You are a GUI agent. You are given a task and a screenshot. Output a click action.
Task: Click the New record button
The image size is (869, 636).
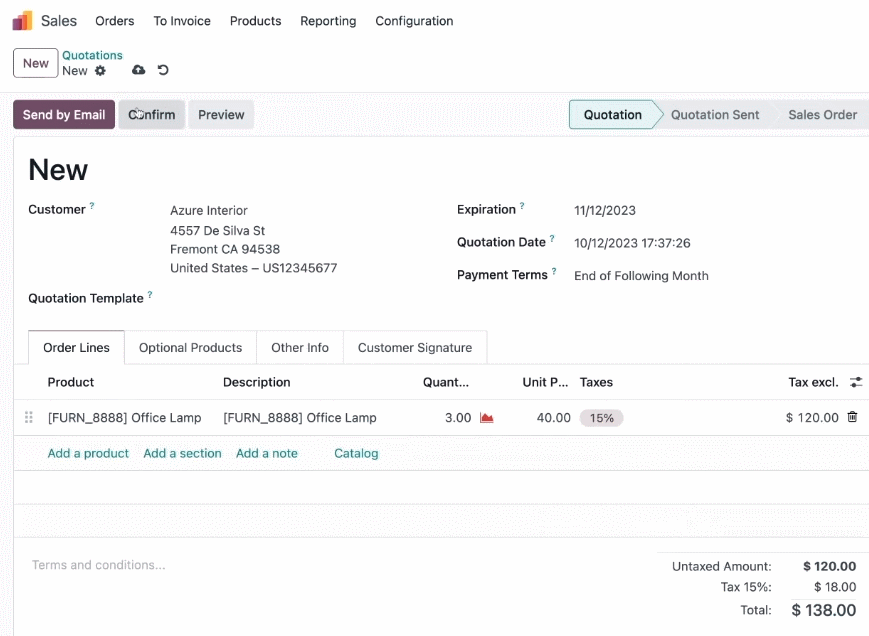[x=35, y=63]
